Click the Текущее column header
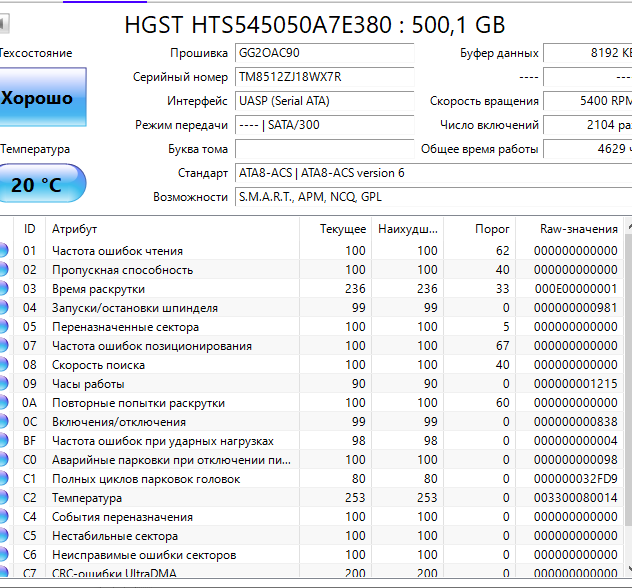 (342, 229)
